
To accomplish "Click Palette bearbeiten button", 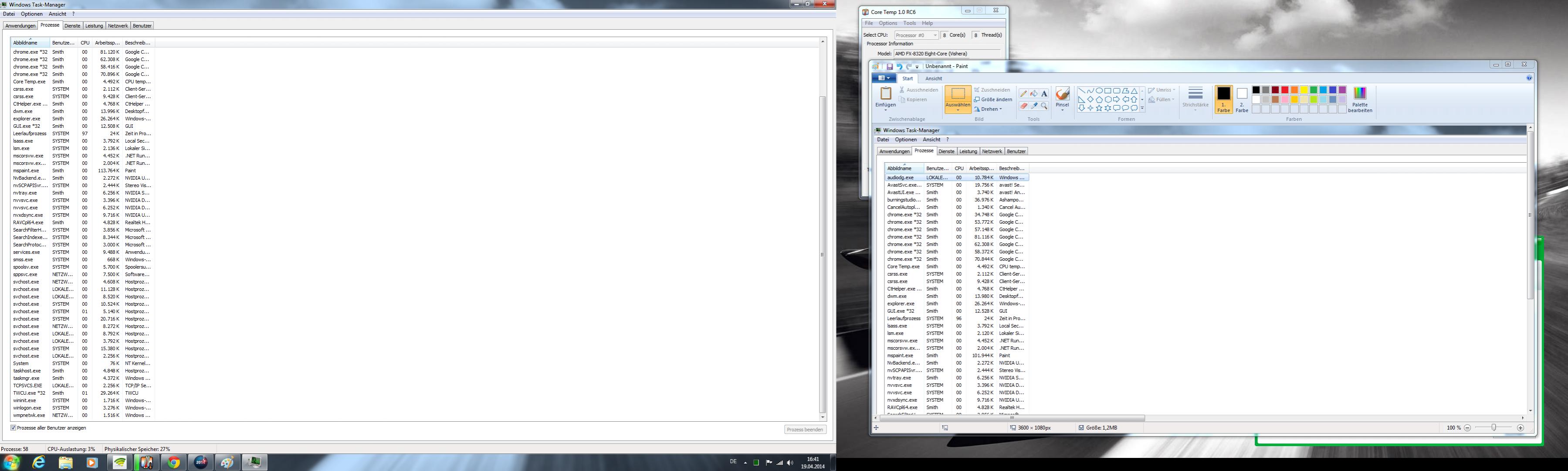I will click(1360, 99).
